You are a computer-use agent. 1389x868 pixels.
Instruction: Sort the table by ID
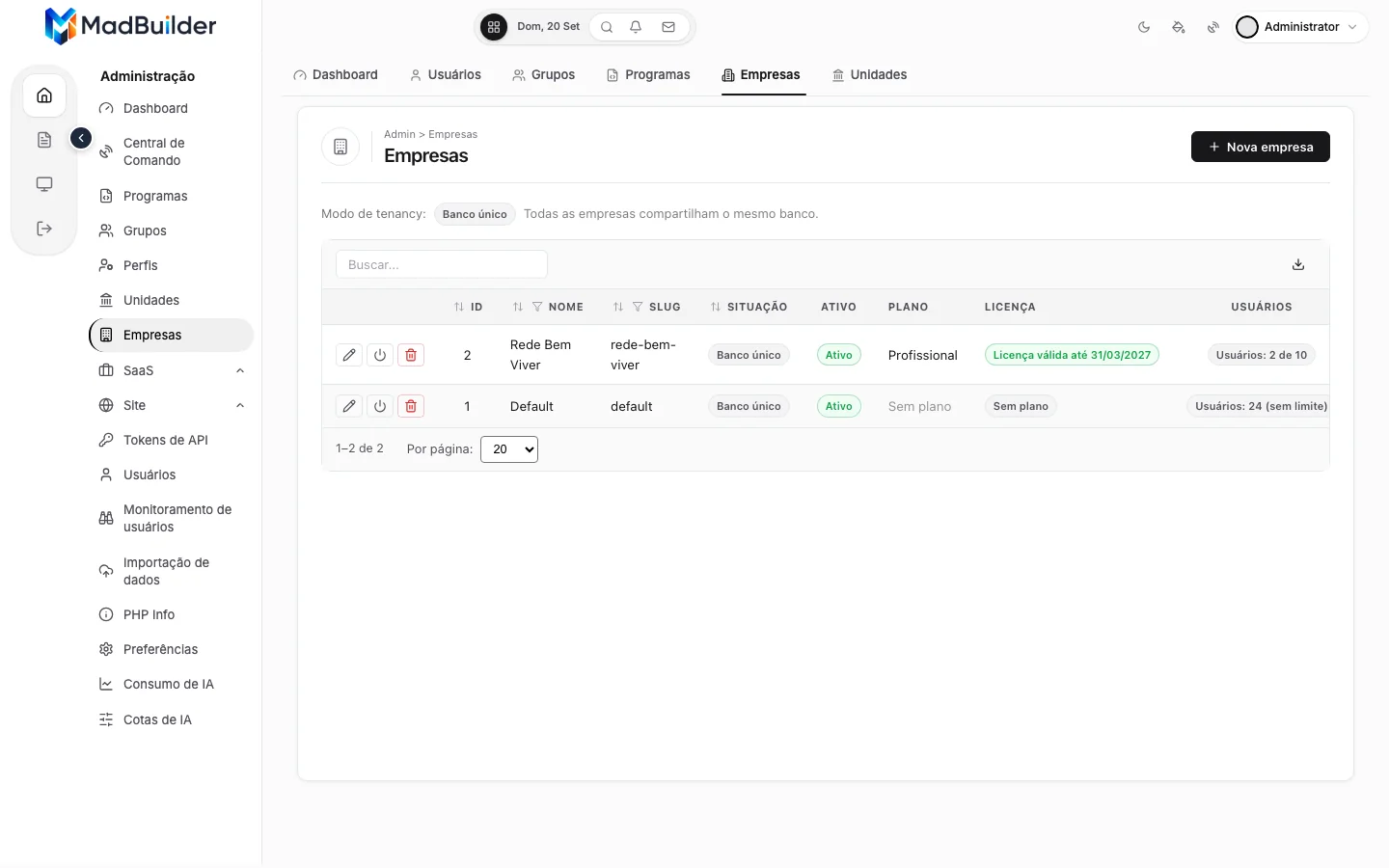(459, 307)
